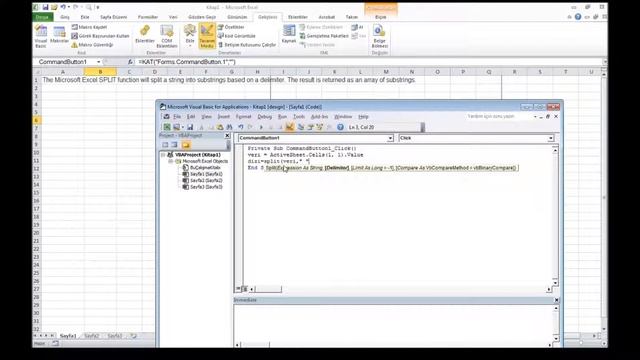Open the Dosya (File) tab
Image resolution: width=640 pixels, height=360 pixels.
42,17
